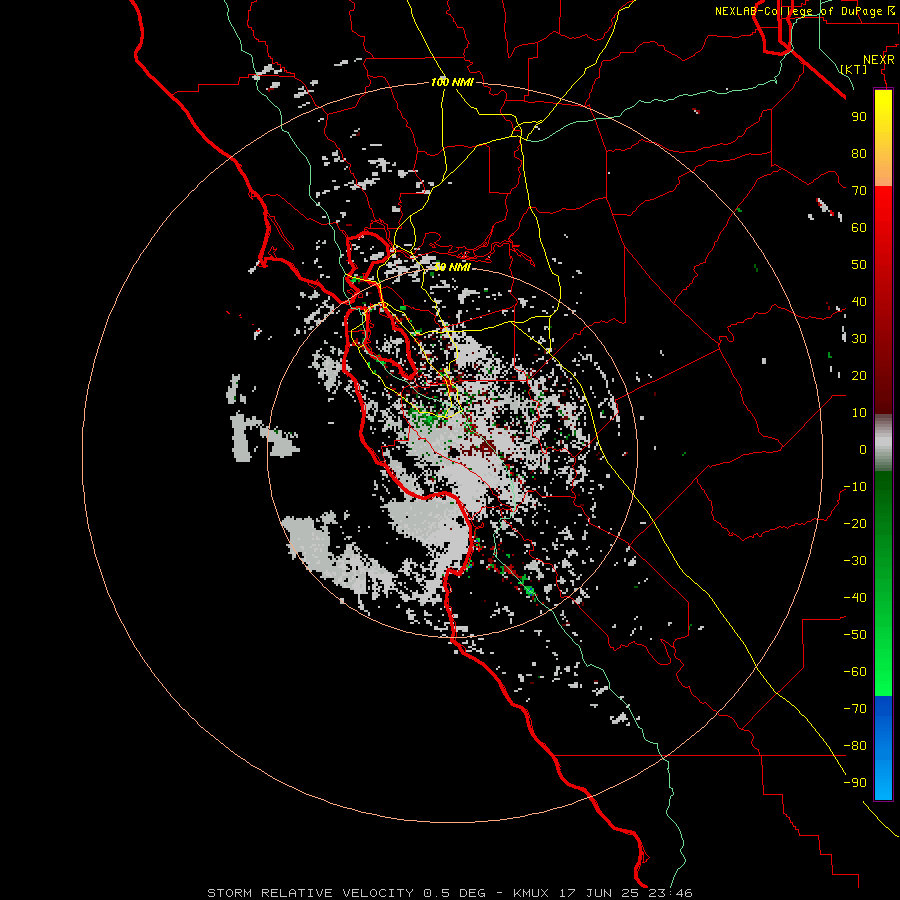The height and width of the screenshot is (900, 900).
Task: Pick the gray zero-velocity color bar segment
Action: point(883,443)
